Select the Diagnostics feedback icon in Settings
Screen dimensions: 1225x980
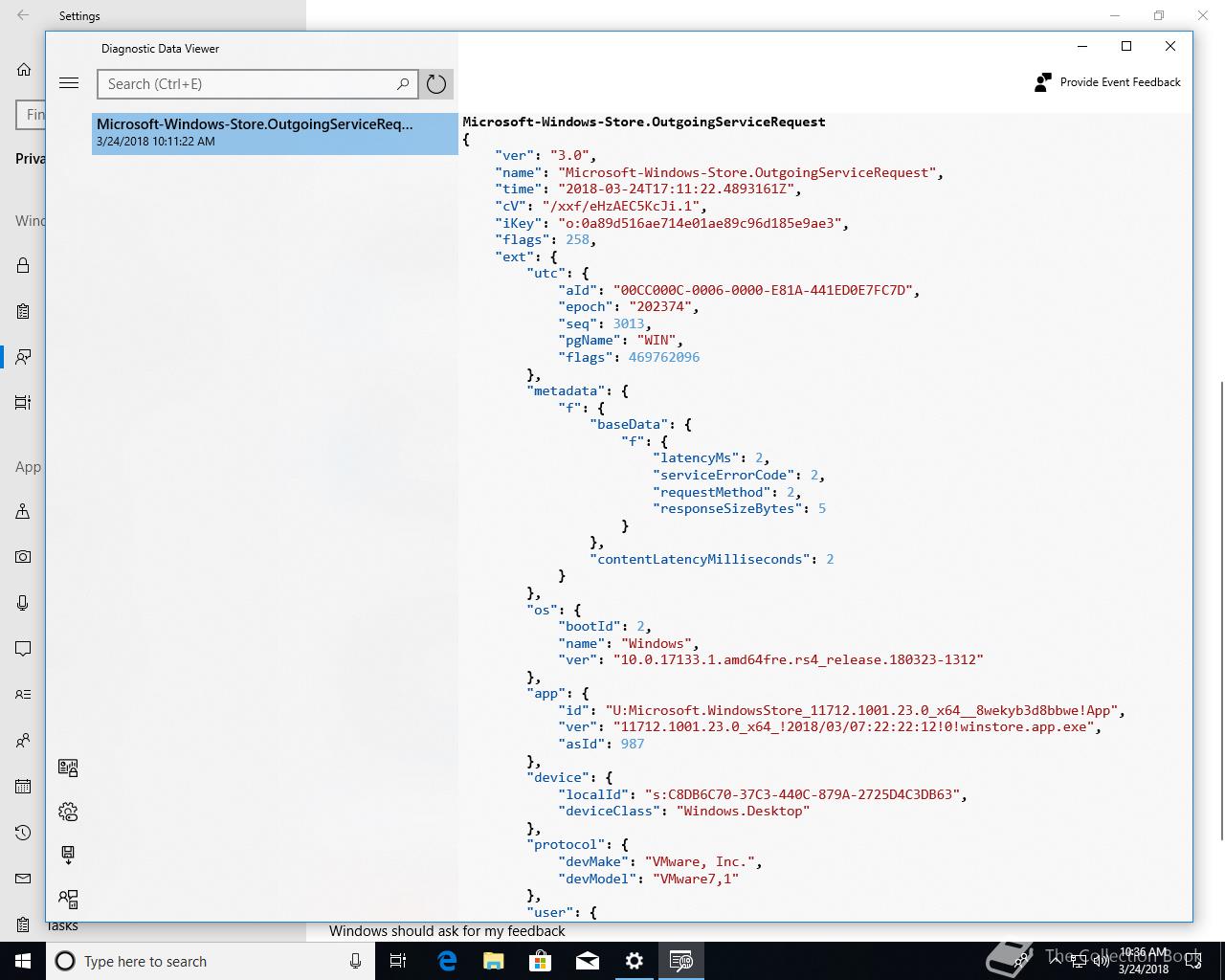pos(23,356)
